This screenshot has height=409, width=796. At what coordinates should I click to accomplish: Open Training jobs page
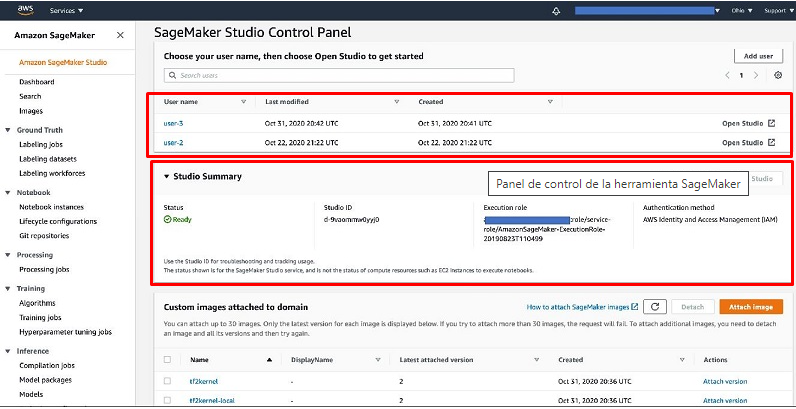[40, 318]
